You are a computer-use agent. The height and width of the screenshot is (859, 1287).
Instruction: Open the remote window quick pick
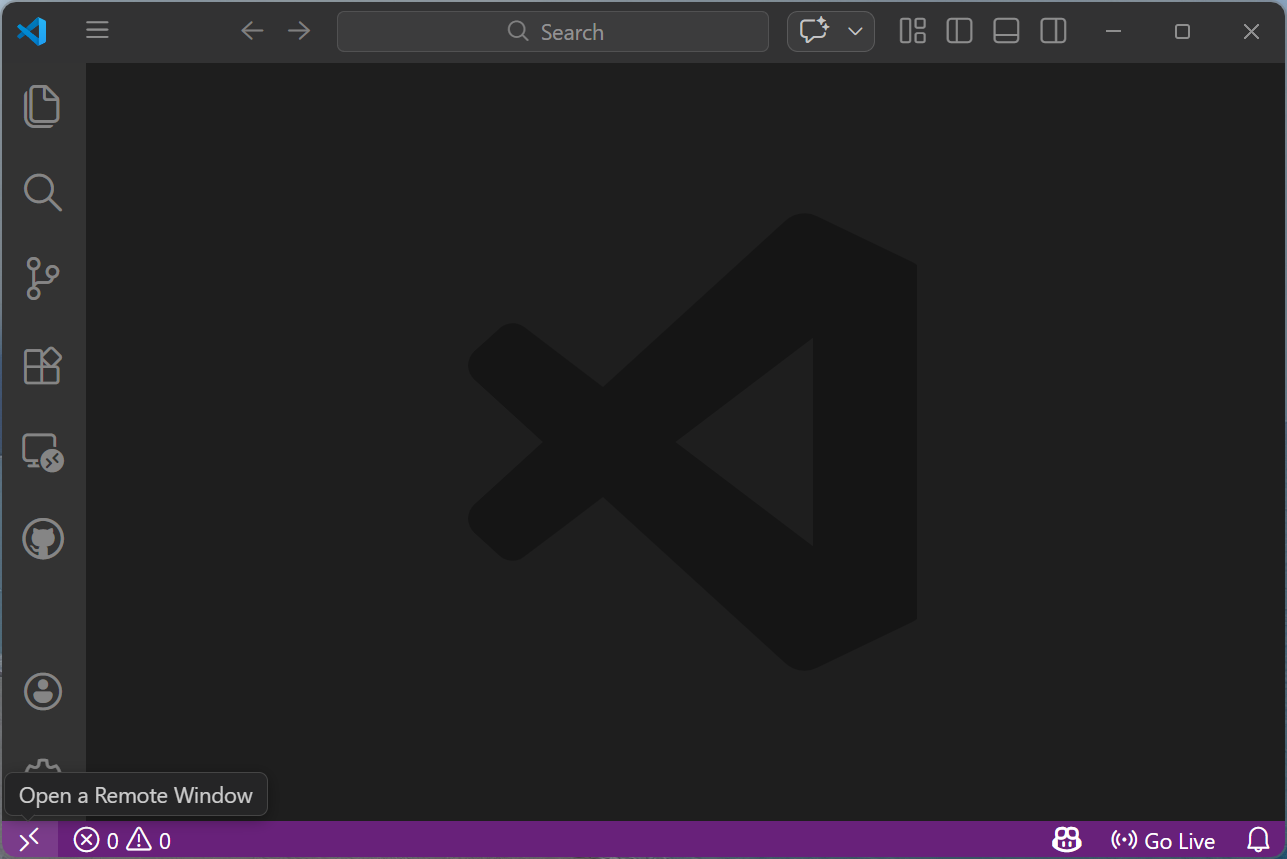[29, 840]
